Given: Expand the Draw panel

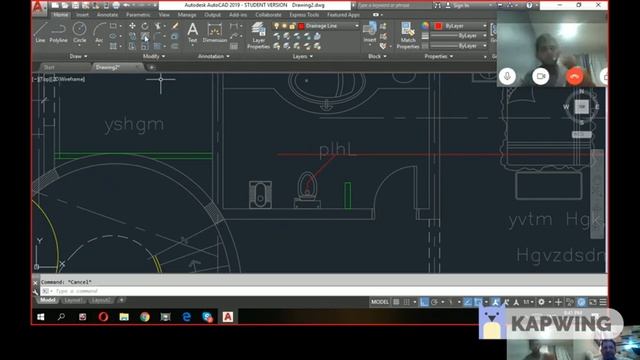Looking at the screenshot, I should click(x=78, y=56).
